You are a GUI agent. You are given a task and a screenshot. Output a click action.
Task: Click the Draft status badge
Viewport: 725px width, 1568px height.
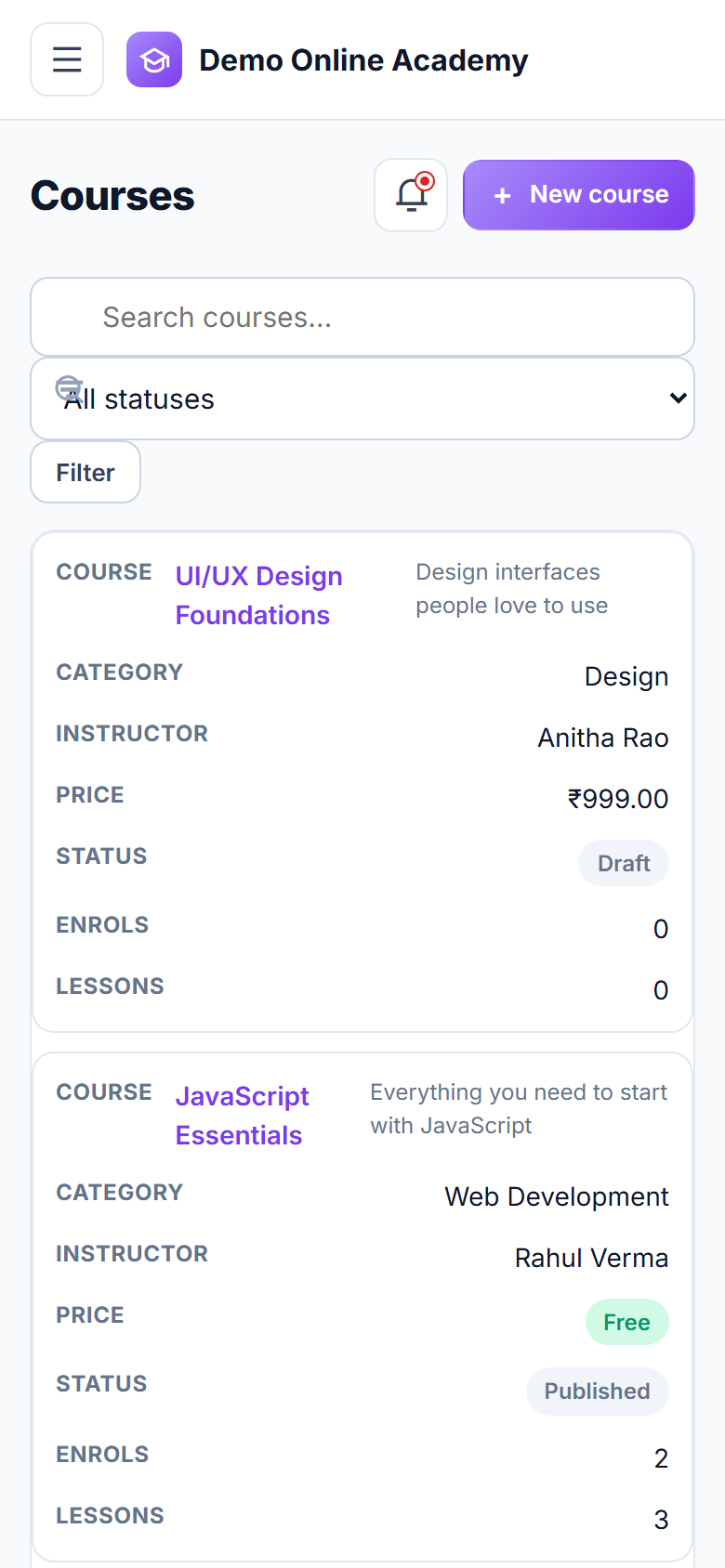tap(624, 863)
